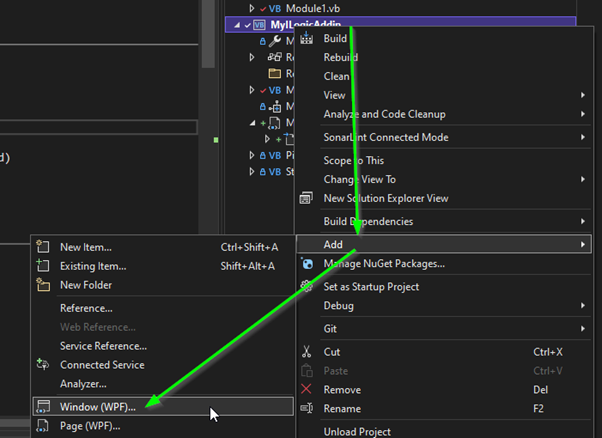Click the Manage NuGet Packages icon

307,264
